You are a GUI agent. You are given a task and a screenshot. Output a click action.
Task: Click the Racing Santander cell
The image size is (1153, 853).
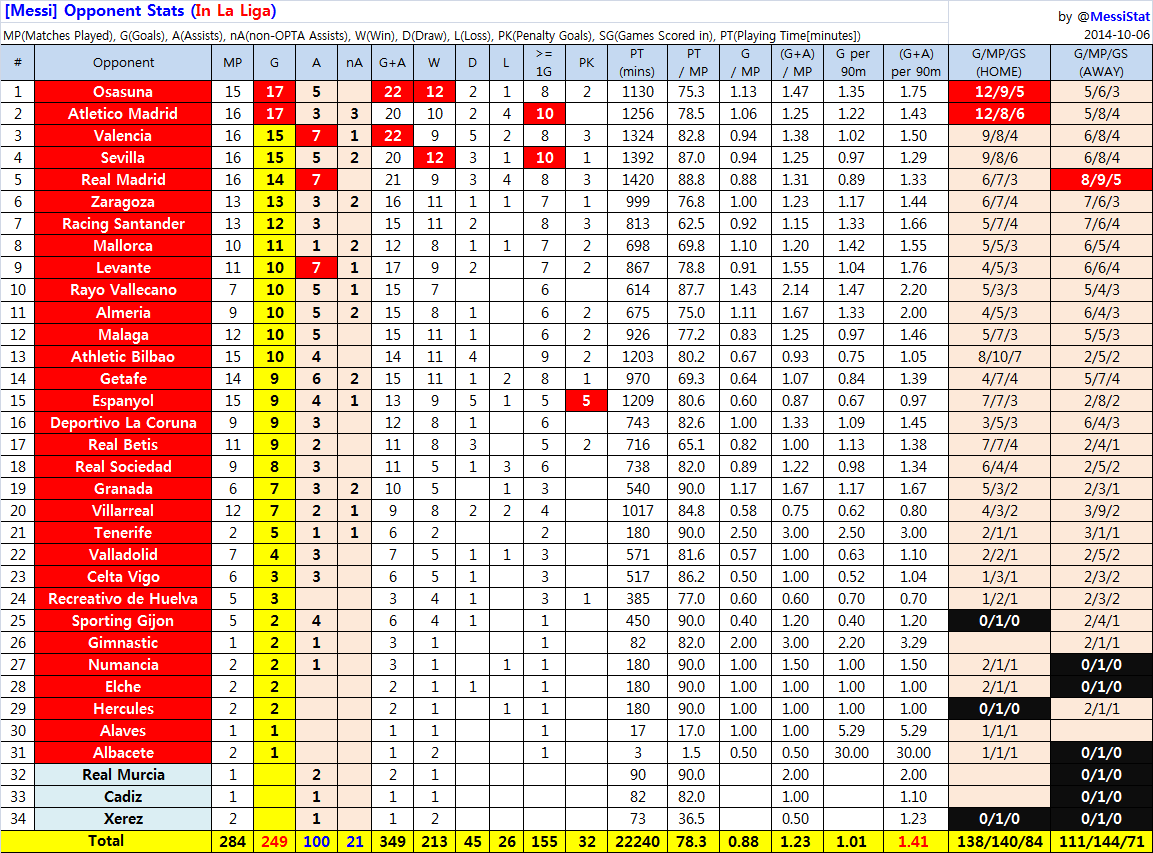tap(123, 224)
